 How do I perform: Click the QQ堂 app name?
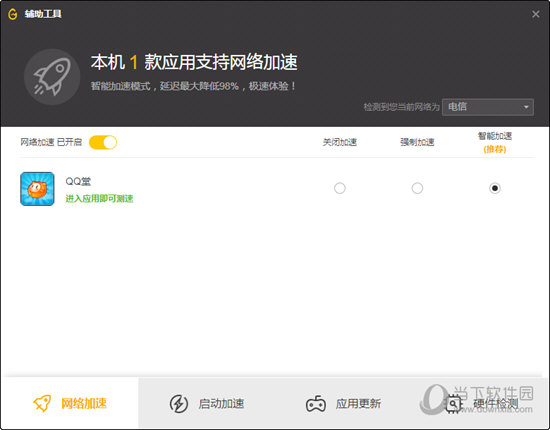pos(78,181)
